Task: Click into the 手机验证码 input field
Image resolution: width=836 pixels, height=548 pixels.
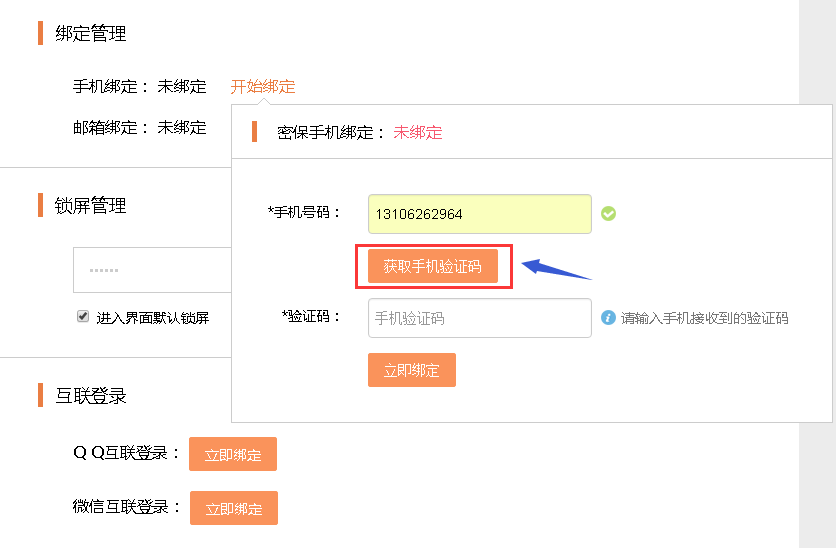Action: tap(479, 318)
